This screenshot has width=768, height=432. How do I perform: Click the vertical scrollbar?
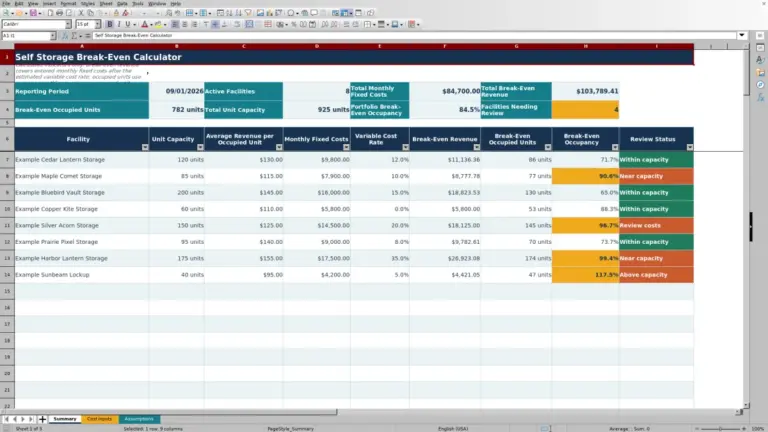click(x=746, y=225)
